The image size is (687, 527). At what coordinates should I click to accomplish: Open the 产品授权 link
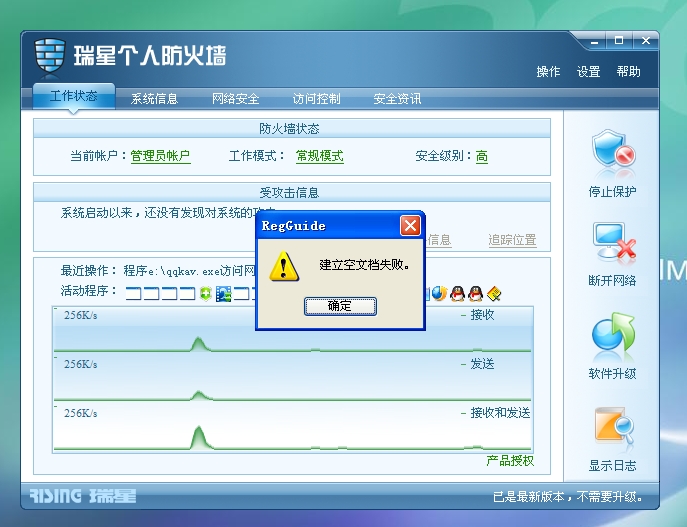coord(510,460)
